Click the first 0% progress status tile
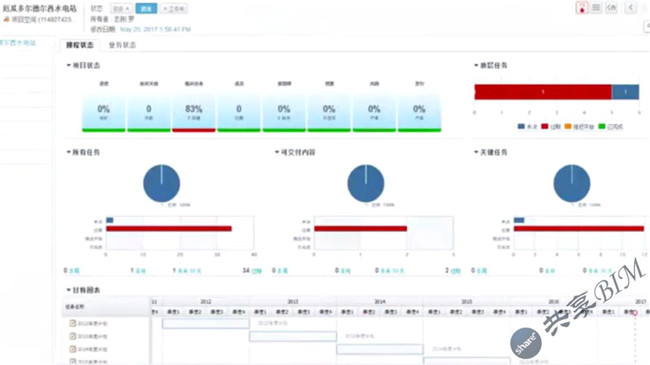This screenshot has width=650, height=365. pos(104,113)
